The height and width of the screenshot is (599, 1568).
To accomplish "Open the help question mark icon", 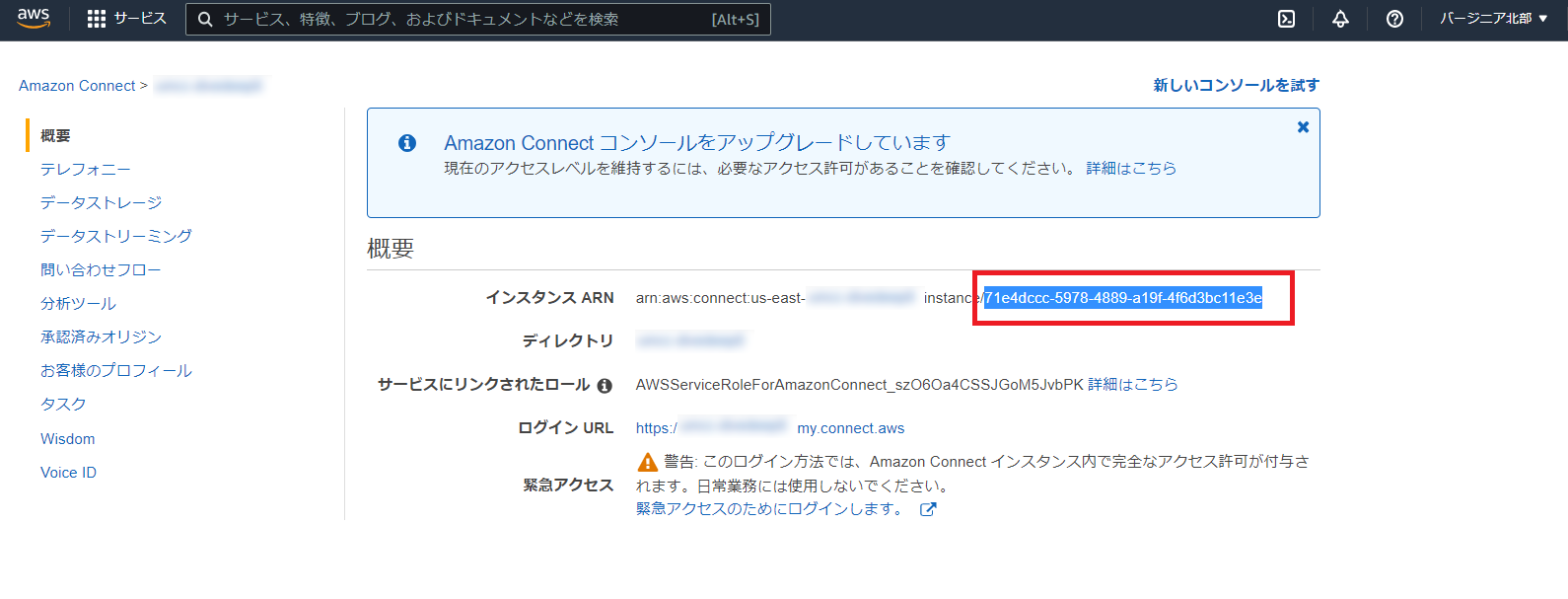I will click(x=1394, y=19).
